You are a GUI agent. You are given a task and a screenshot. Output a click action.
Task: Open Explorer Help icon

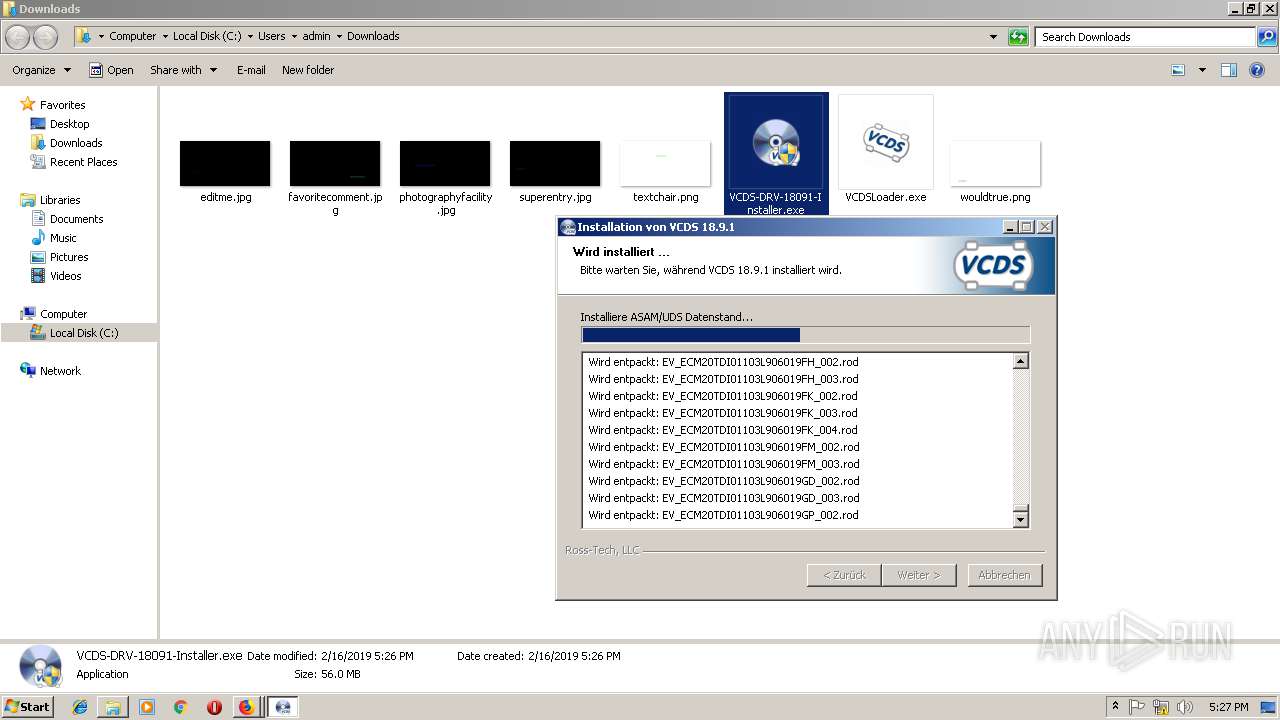pos(1257,70)
